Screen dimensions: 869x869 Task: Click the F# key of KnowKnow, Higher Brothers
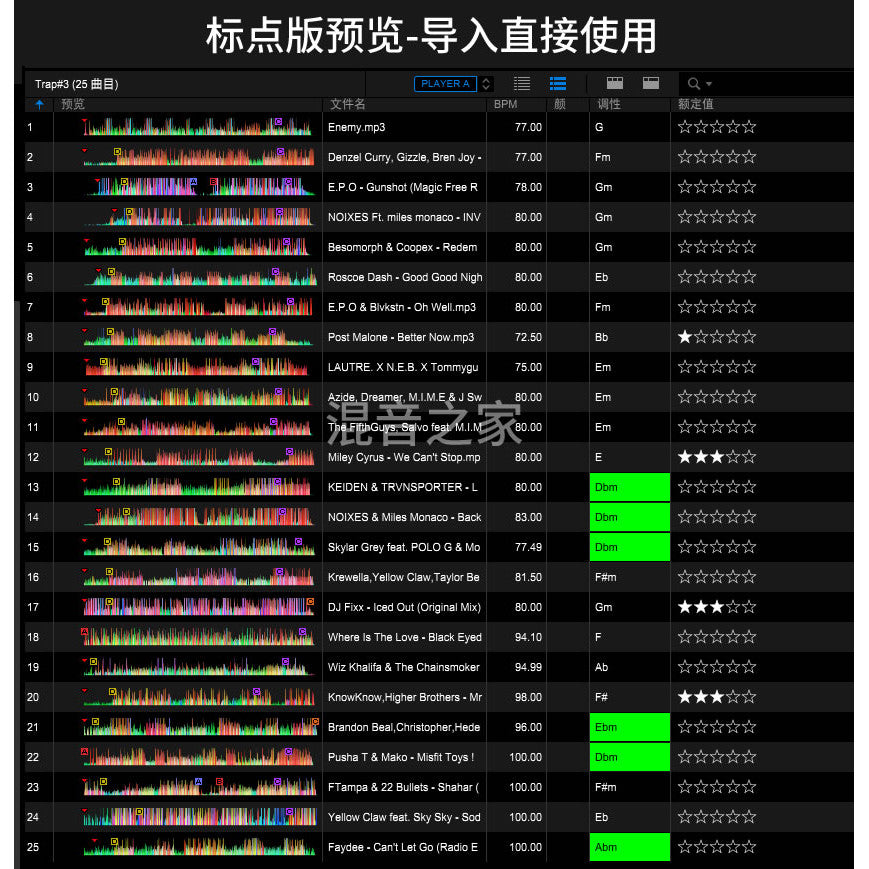click(601, 697)
